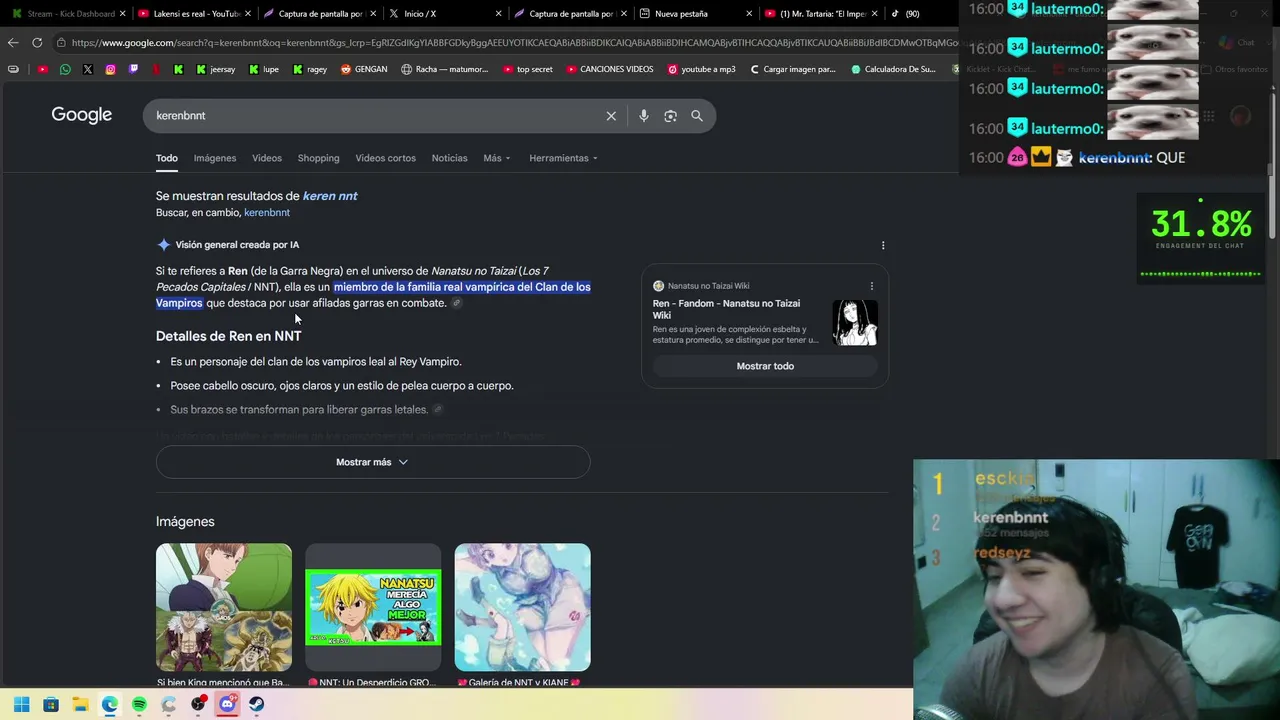Click the link icon after the AI summary paragraph
1280x720 pixels.
click(x=456, y=303)
